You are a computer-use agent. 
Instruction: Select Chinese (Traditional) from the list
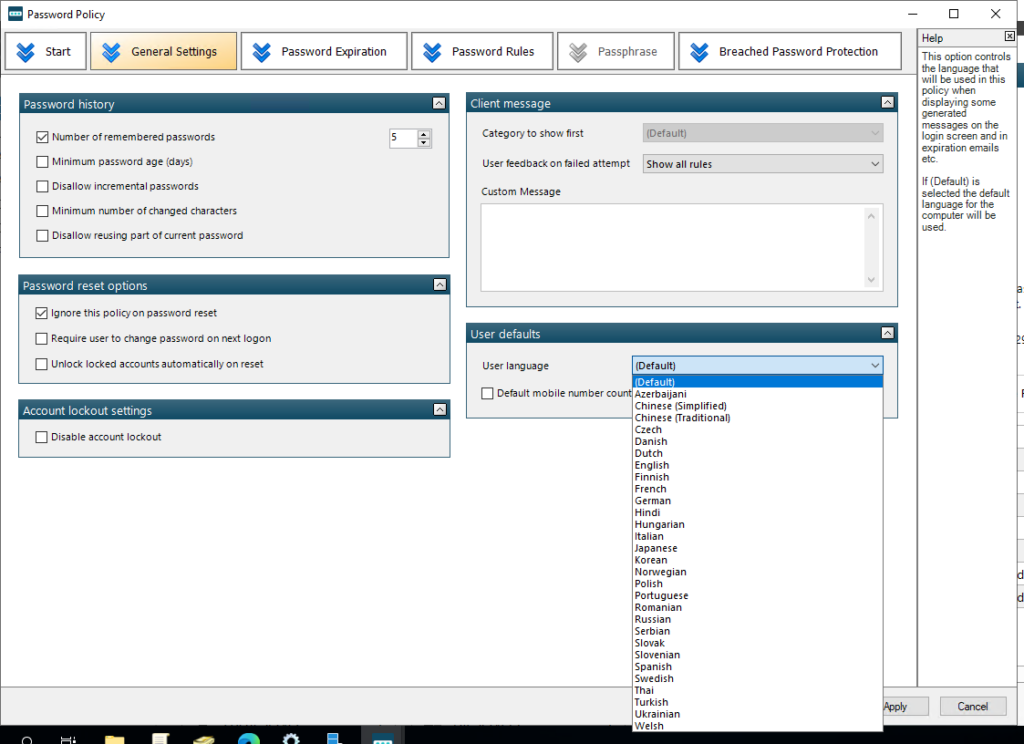click(x=758, y=417)
